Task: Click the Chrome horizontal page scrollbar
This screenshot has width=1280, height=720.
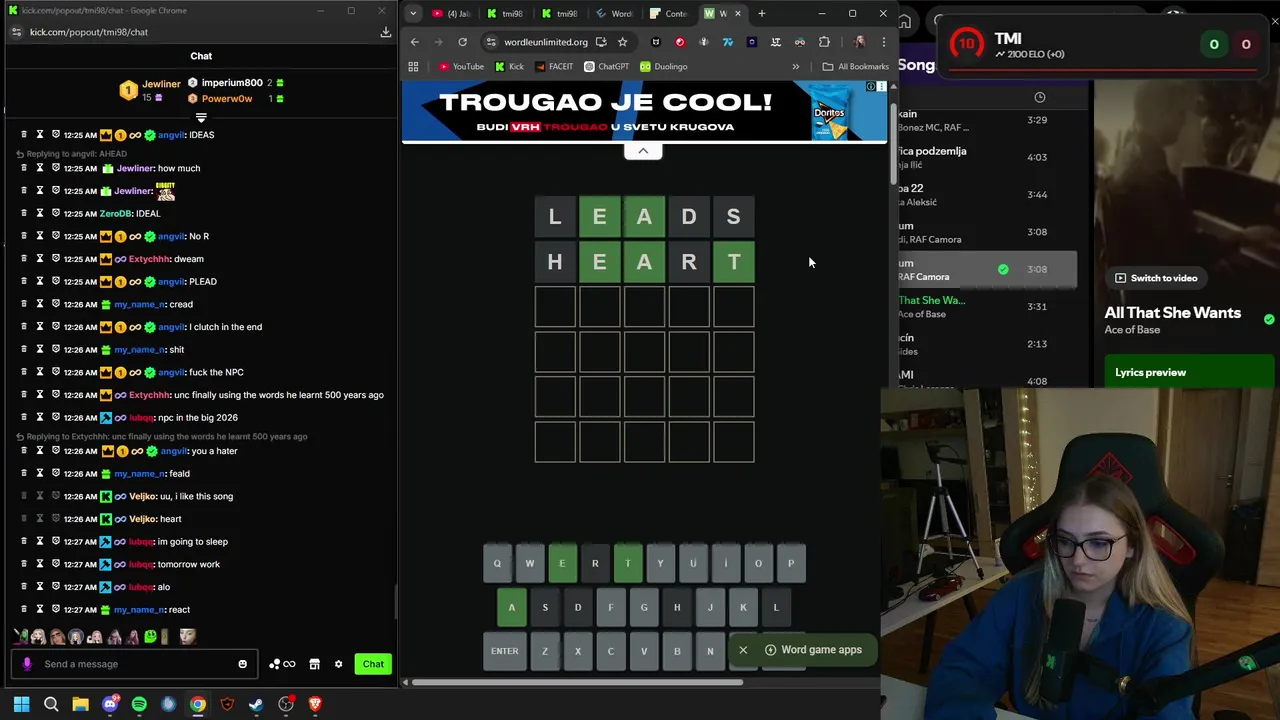Action: coord(575,683)
